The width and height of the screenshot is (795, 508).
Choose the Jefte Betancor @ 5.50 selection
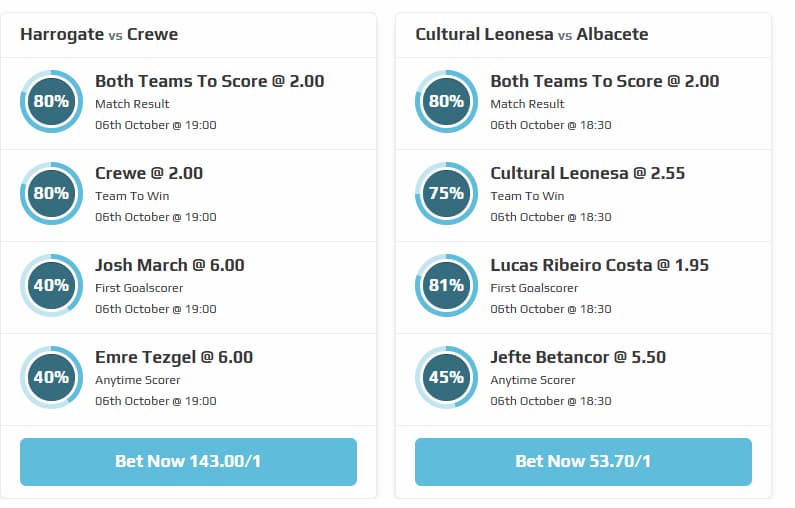(578, 357)
